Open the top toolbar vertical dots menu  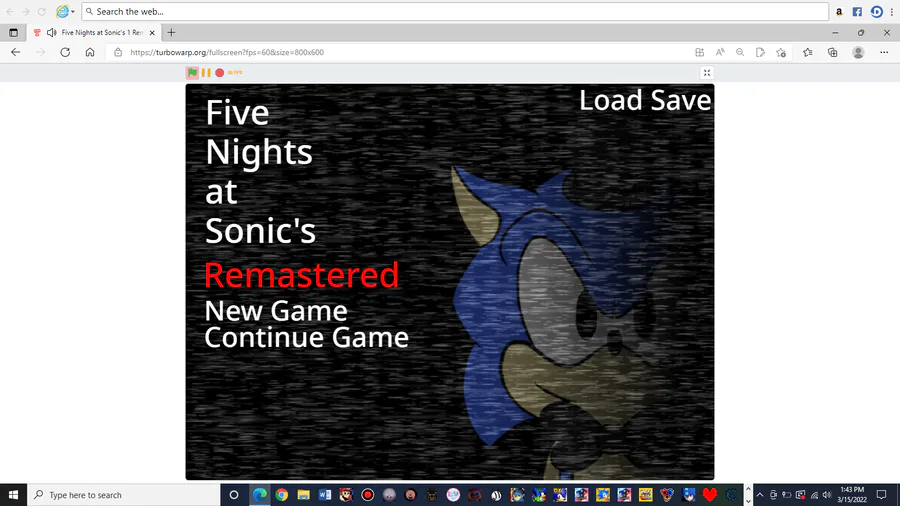[892, 11]
